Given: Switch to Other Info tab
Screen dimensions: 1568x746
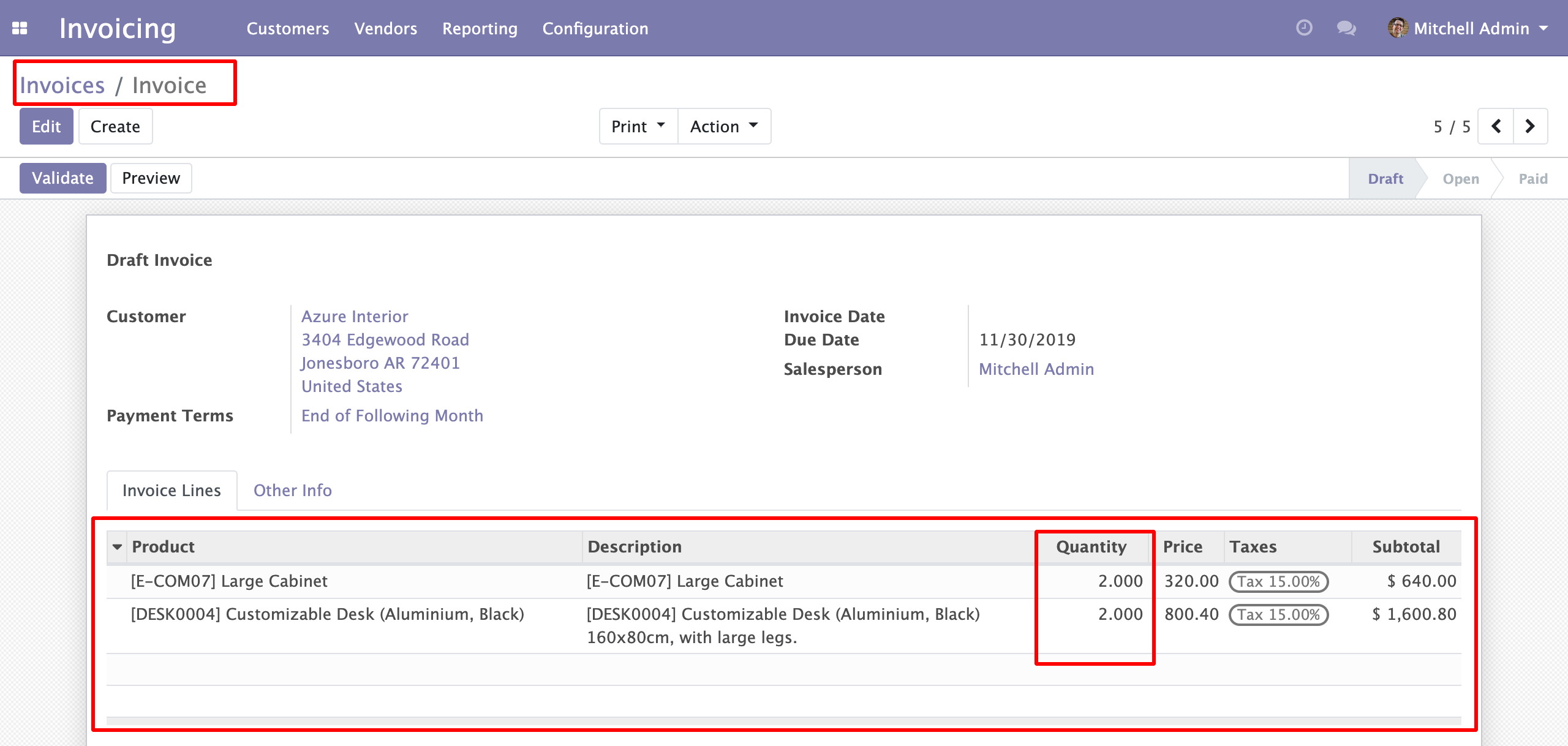Looking at the screenshot, I should 292,491.
